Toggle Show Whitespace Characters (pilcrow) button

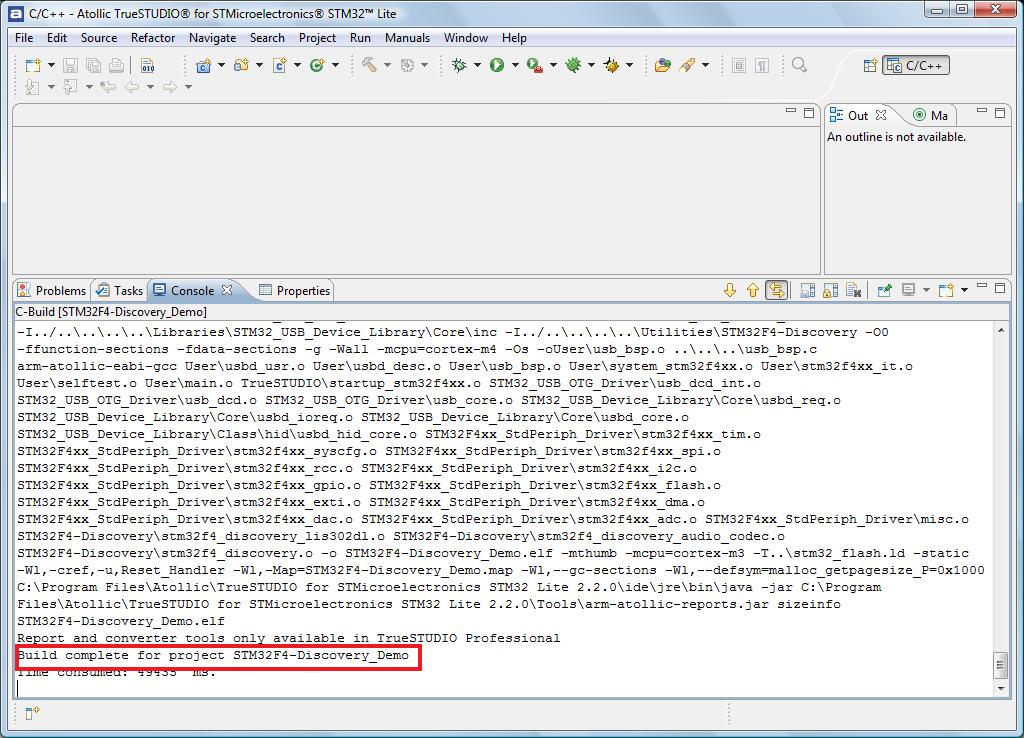(x=761, y=65)
